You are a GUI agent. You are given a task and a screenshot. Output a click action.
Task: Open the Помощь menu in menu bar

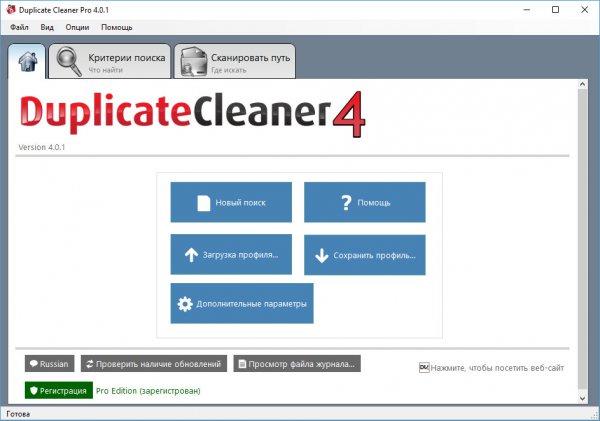(x=117, y=28)
